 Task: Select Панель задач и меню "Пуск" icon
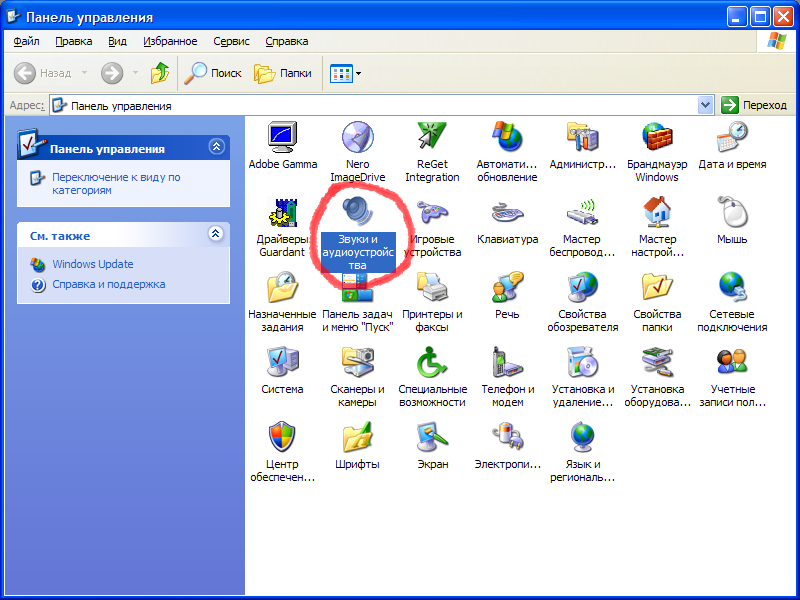[357, 288]
